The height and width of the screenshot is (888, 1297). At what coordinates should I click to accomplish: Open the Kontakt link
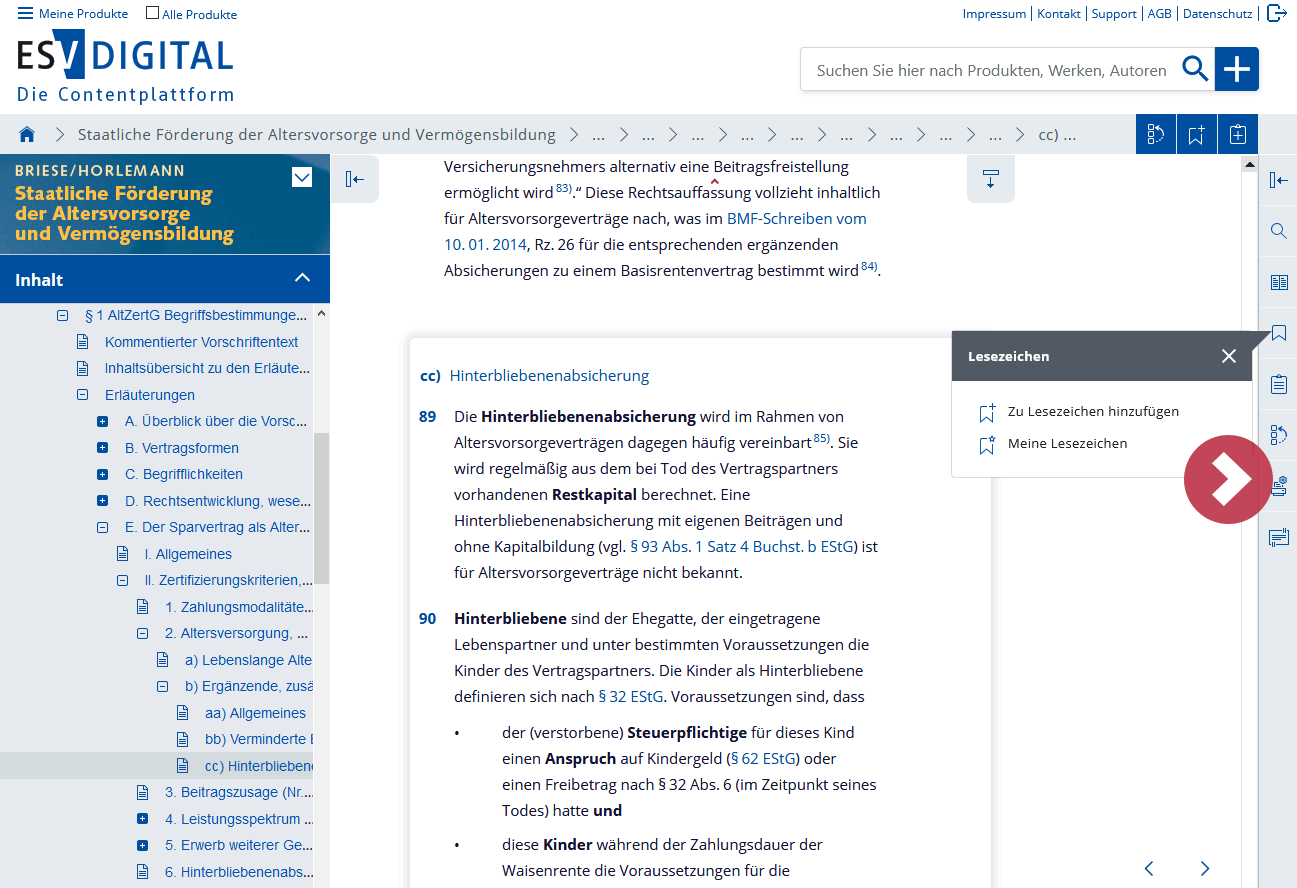click(1059, 14)
